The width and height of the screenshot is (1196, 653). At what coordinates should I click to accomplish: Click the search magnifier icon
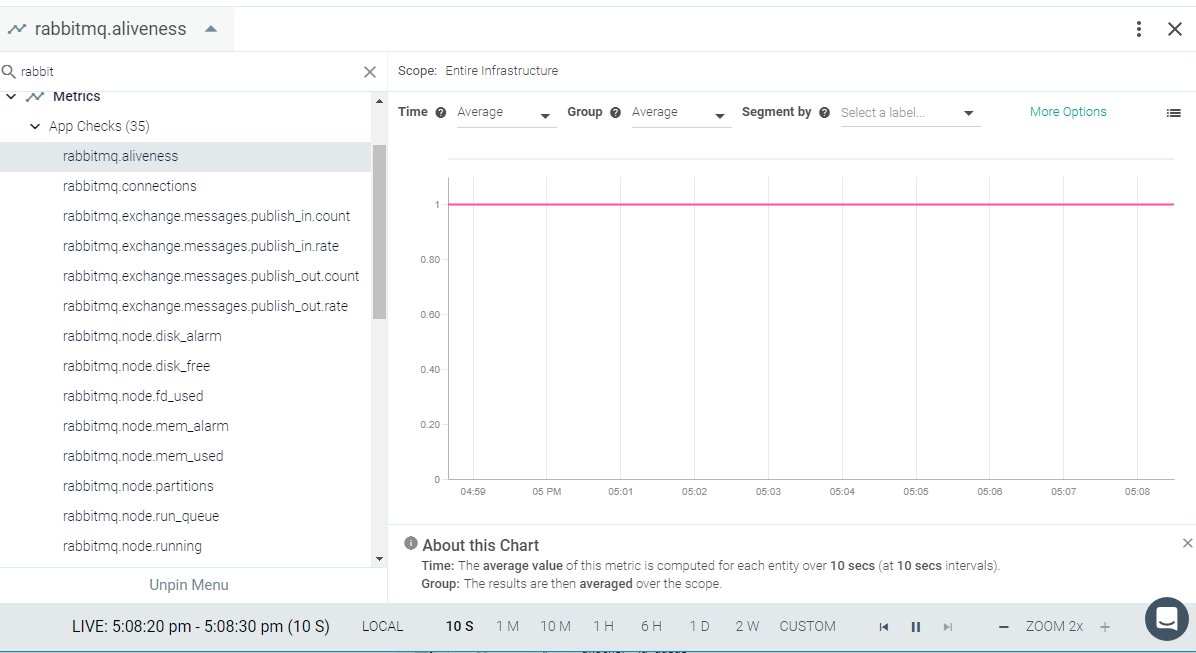(9, 72)
